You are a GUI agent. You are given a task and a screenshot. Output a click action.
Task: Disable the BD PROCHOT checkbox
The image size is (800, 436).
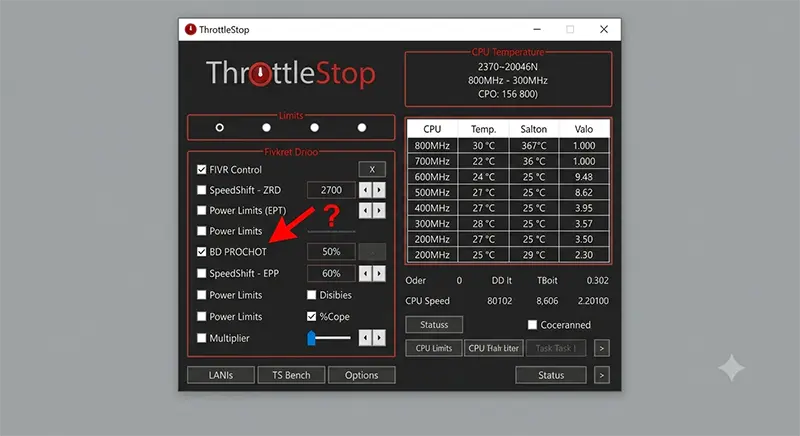click(x=202, y=251)
